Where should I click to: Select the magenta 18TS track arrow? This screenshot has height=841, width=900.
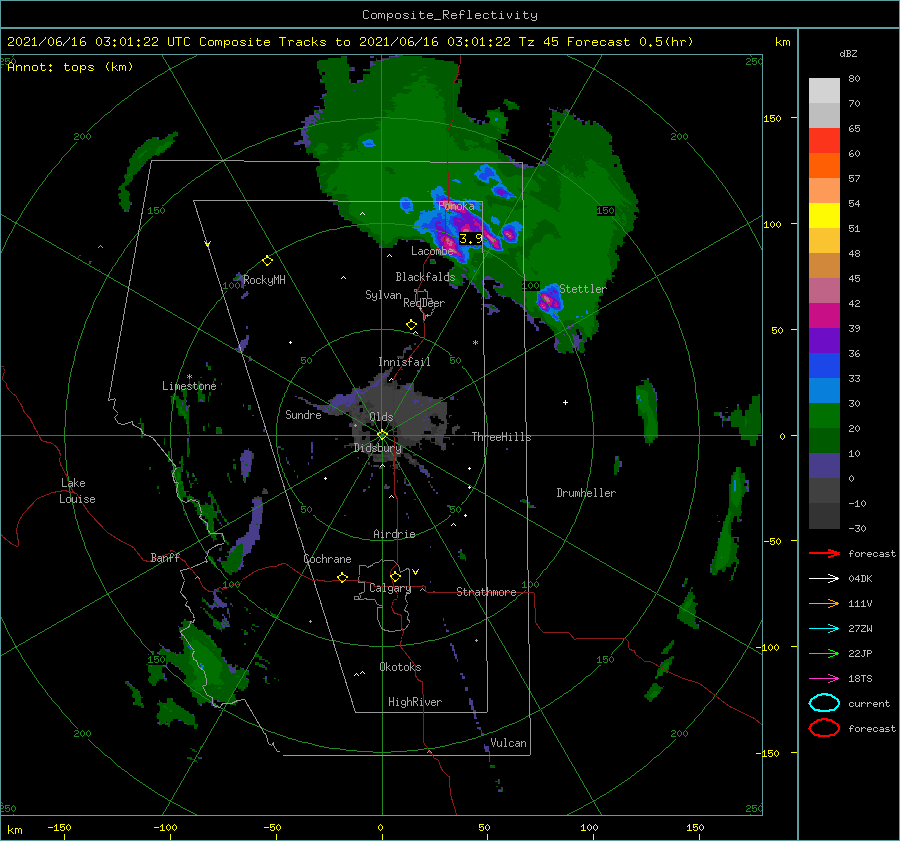tap(824, 679)
